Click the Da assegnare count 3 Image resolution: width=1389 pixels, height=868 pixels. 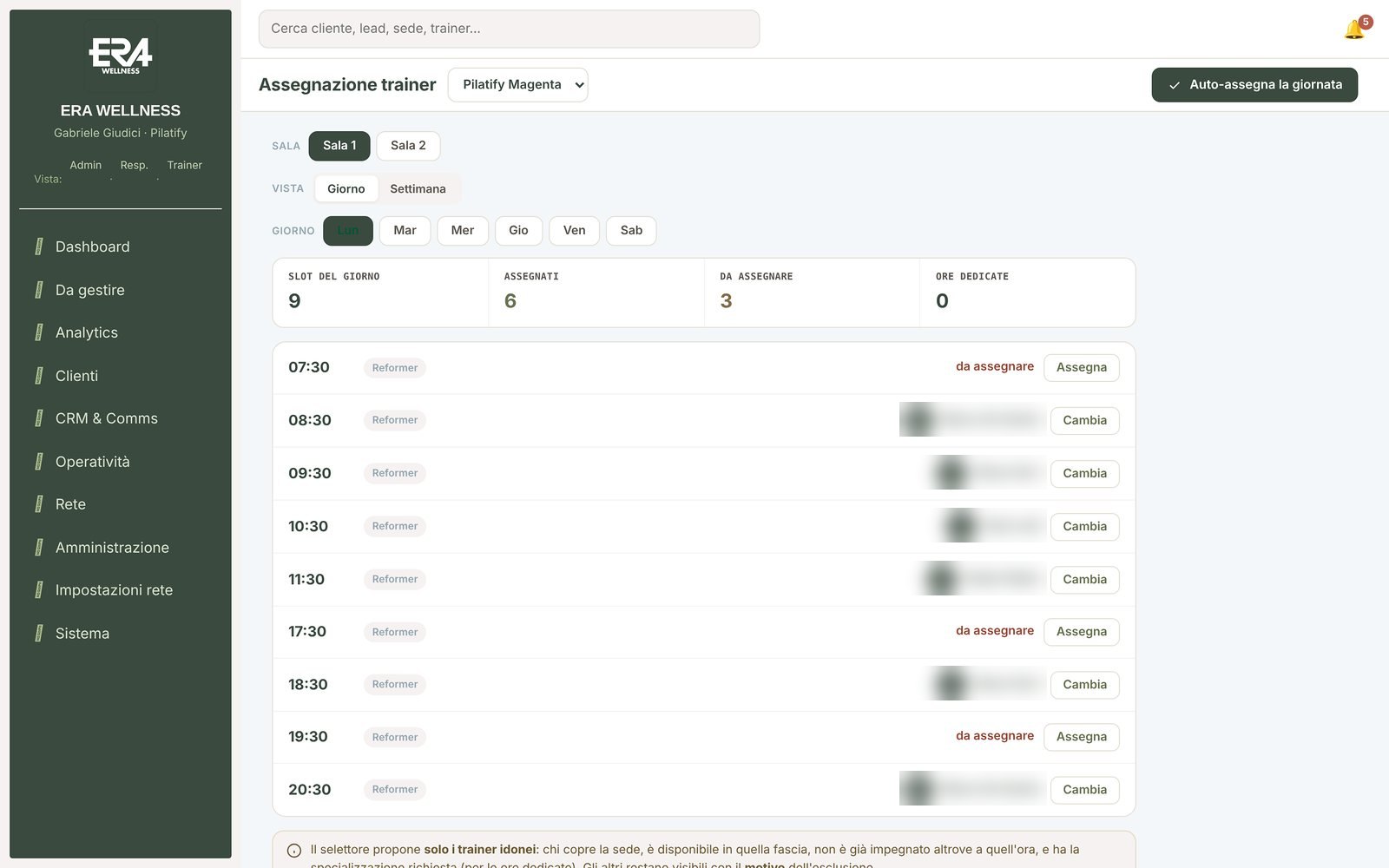pyautogui.click(x=726, y=301)
